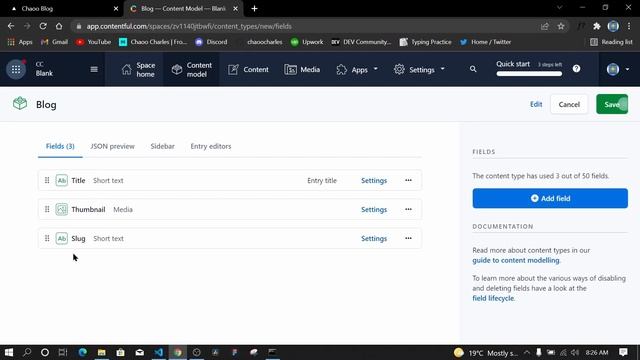Open the Reading list
Viewport: 640px width, 360px height.
click(x=611, y=42)
